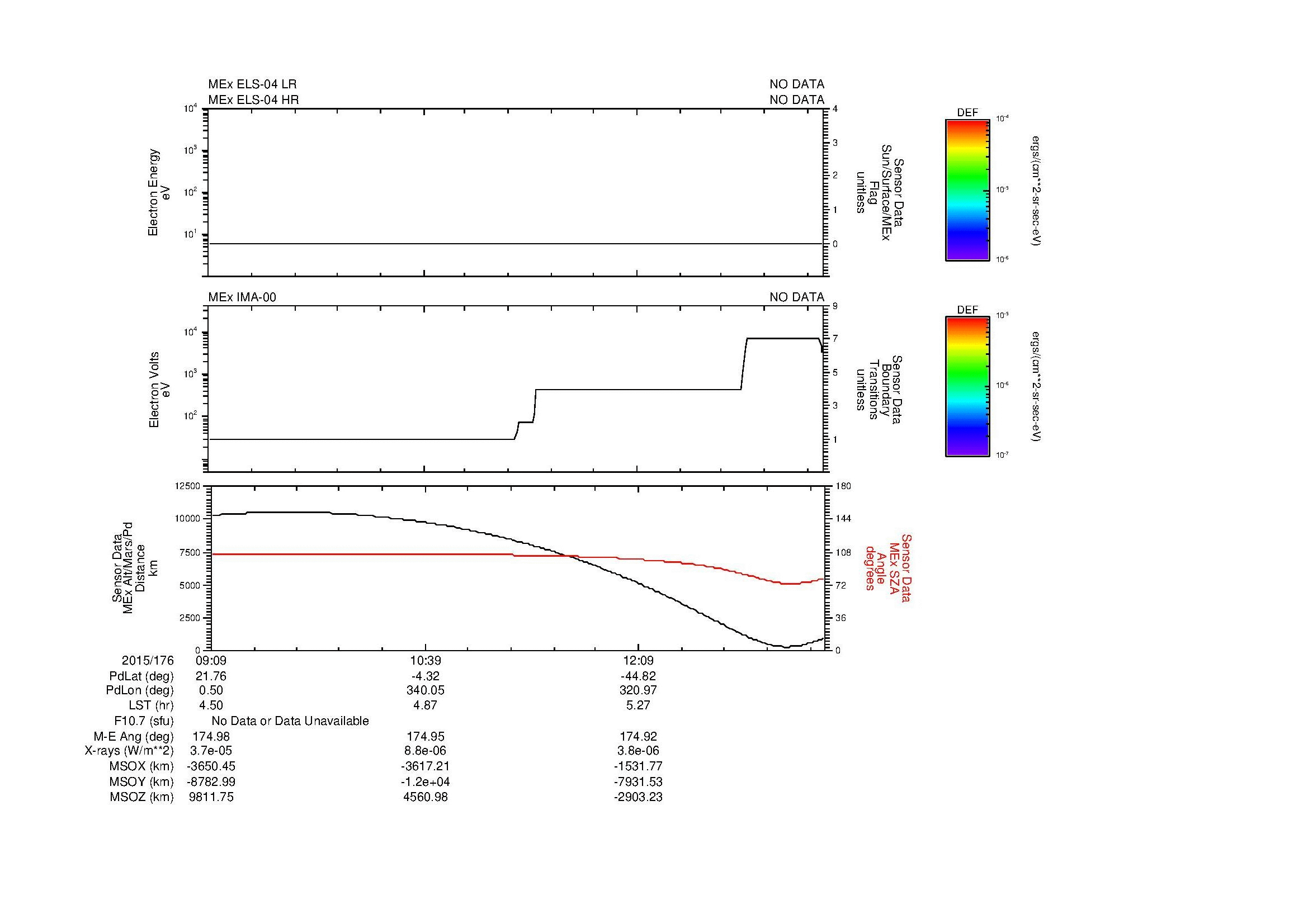Click the Electron Volts eV axis label
This screenshot has width=1308, height=924.
click(x=159, y=390)
